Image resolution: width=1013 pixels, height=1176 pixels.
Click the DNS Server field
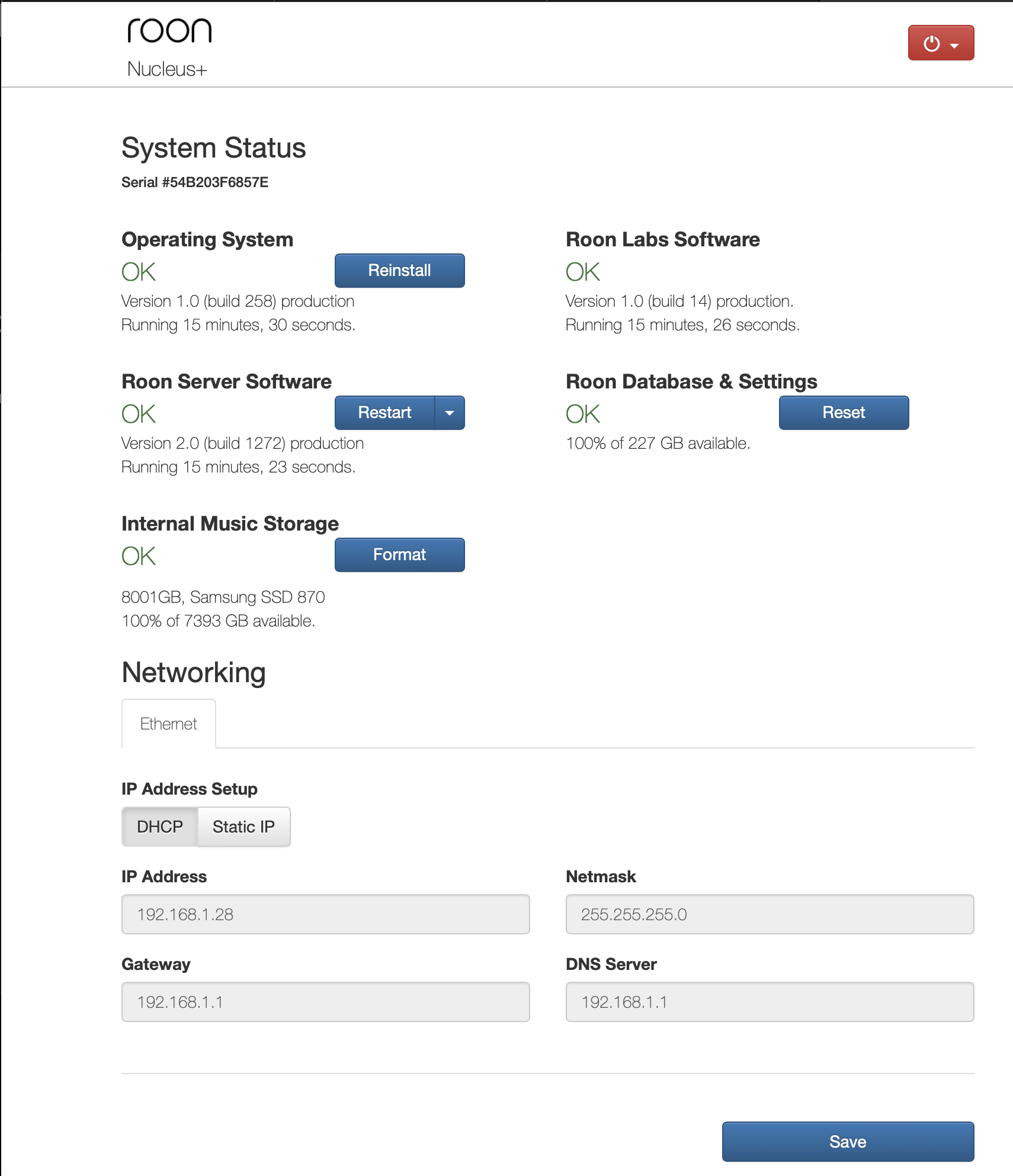point(769,1002)
